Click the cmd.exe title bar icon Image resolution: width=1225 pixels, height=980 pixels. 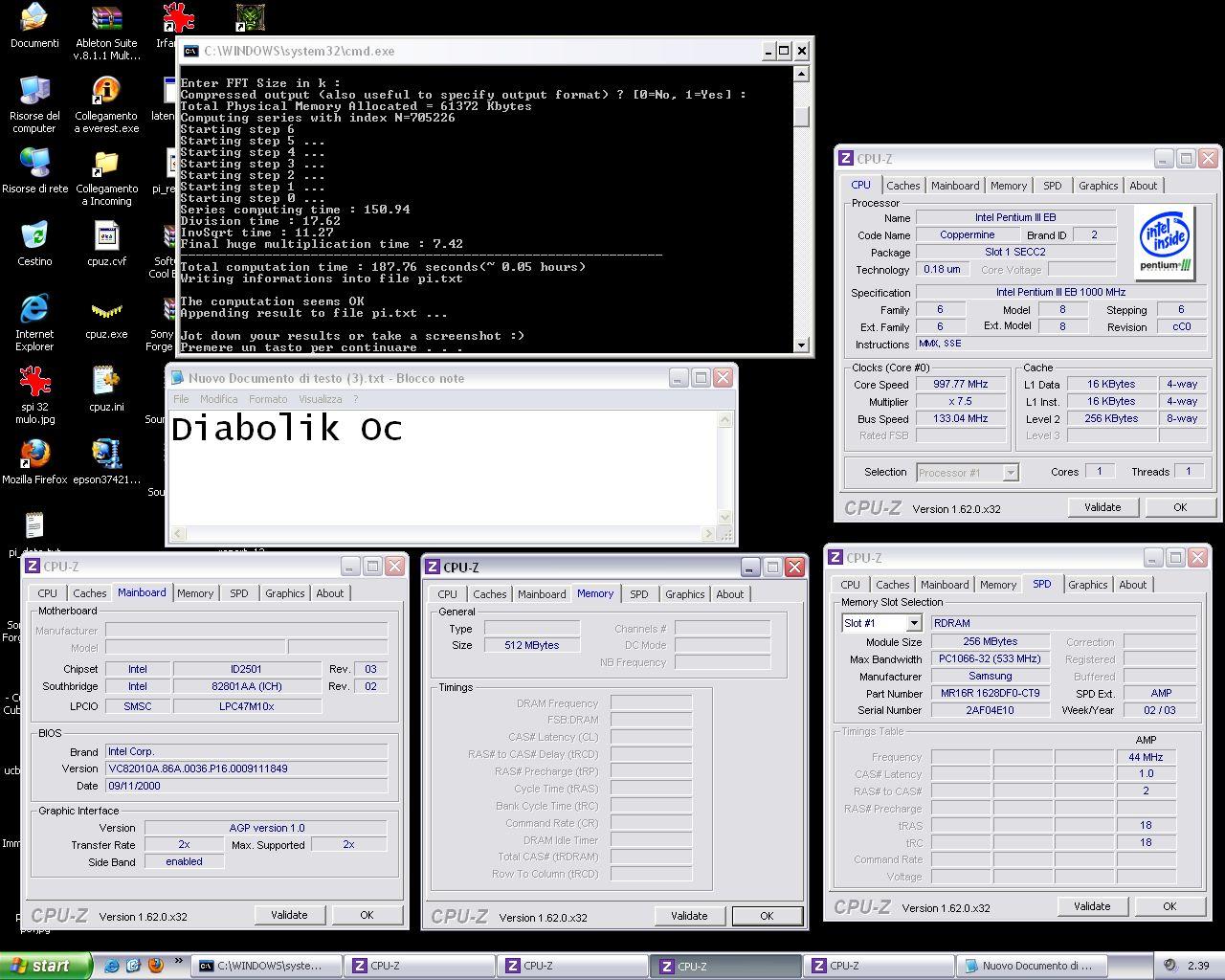pyautogui.click(x=190, y=51)
